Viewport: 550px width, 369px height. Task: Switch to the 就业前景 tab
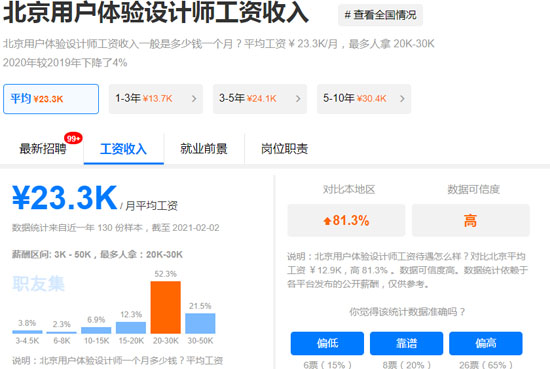(x=204, y=149)
